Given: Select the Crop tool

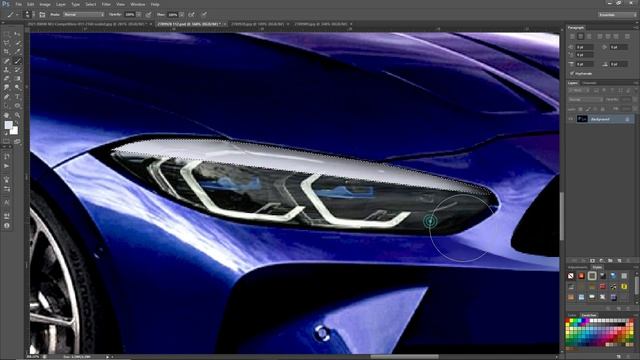Looking at the screenshot, I should tap(7, 52).
